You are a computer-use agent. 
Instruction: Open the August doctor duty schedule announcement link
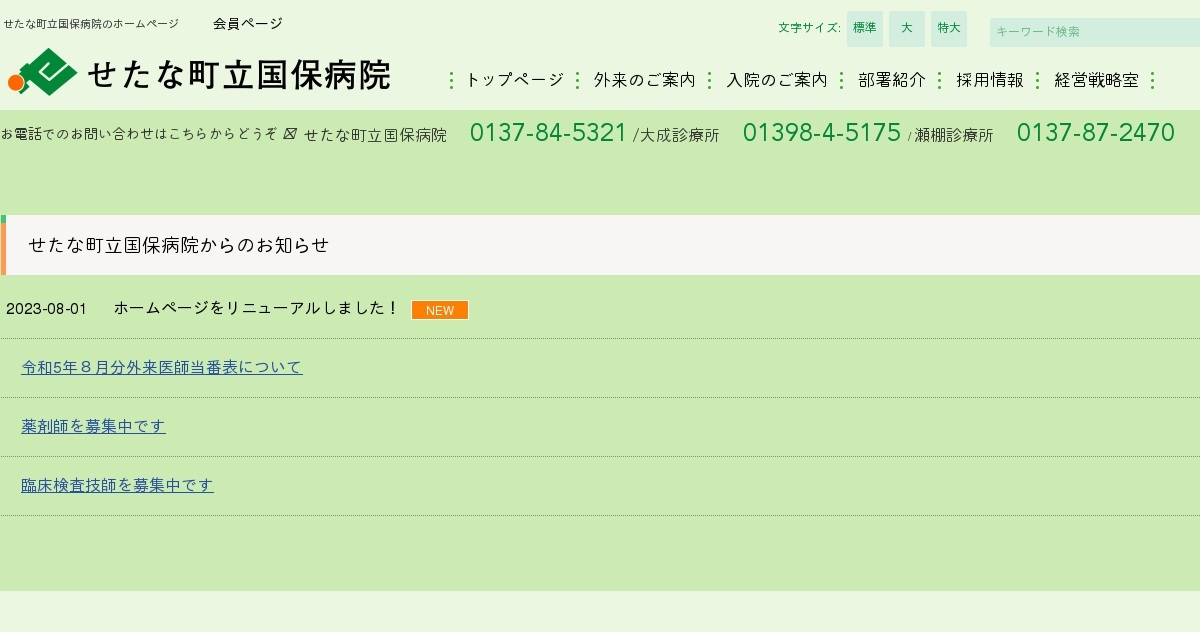161,367
